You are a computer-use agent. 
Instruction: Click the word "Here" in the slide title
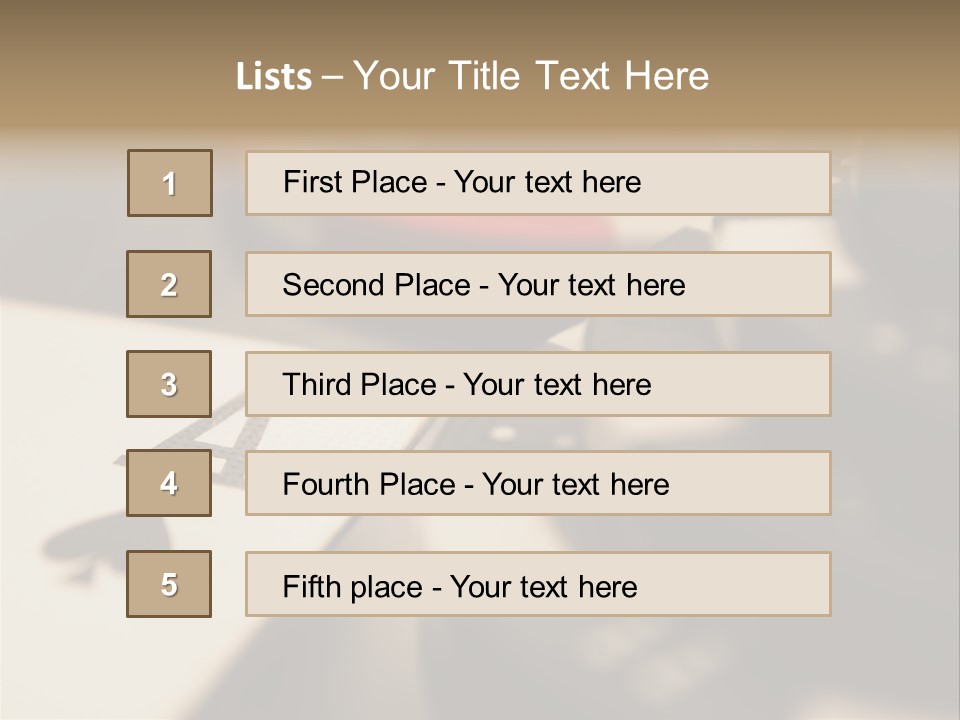point(665,76)
